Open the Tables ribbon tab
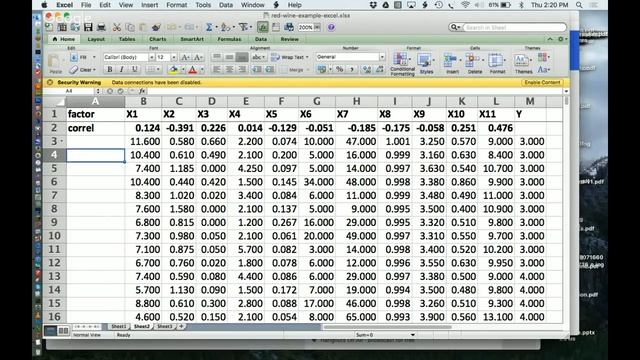 (x=127, y=39)
